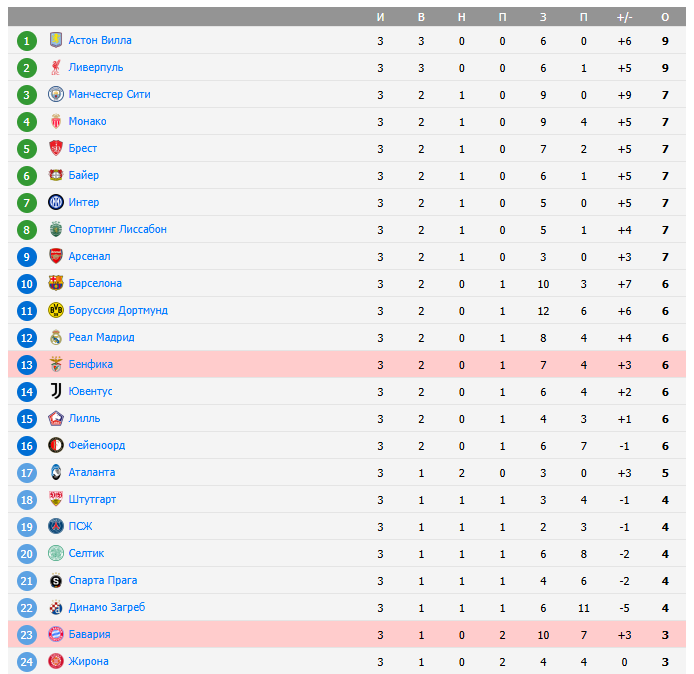
Task: Open the Фейеноорд team page link
Action: coord(96,445)
